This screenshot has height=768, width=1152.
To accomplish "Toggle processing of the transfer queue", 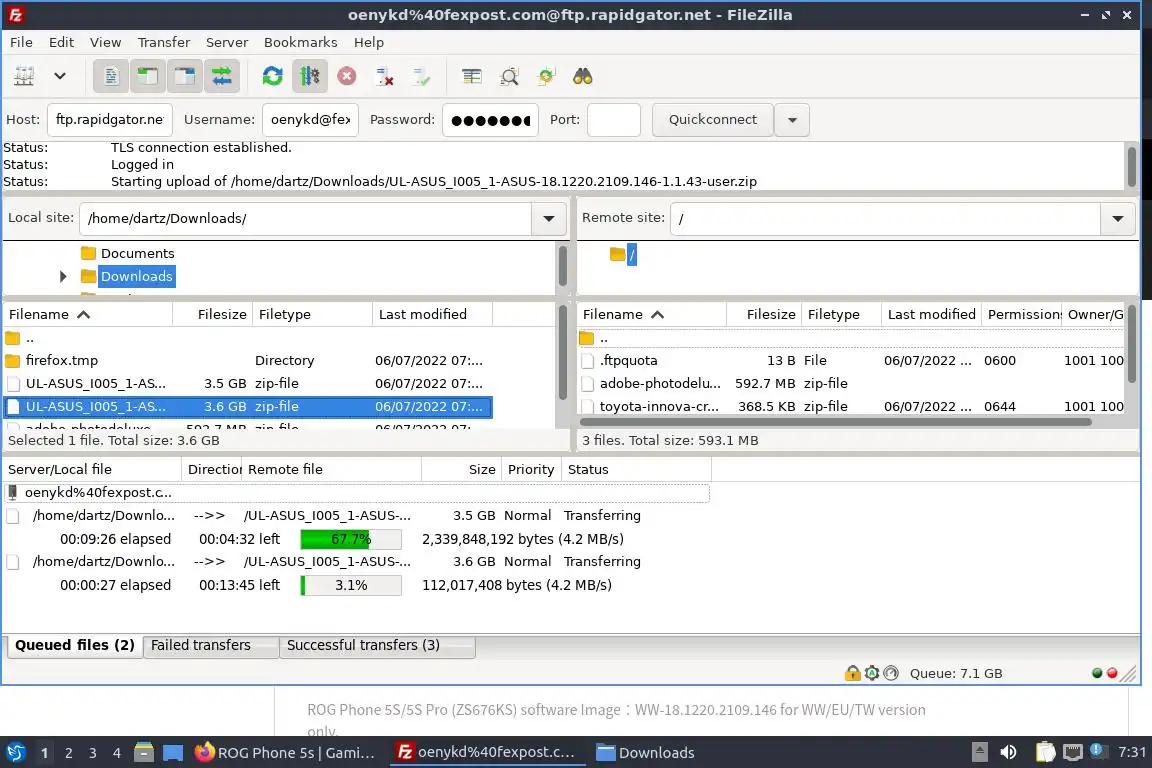I will (x=309, y=76).
